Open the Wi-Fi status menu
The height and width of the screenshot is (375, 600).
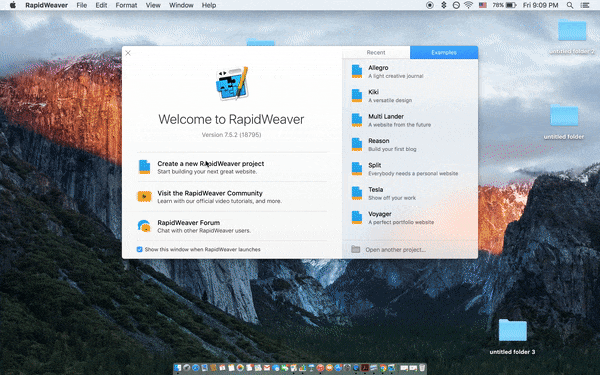tap(468, 5)
